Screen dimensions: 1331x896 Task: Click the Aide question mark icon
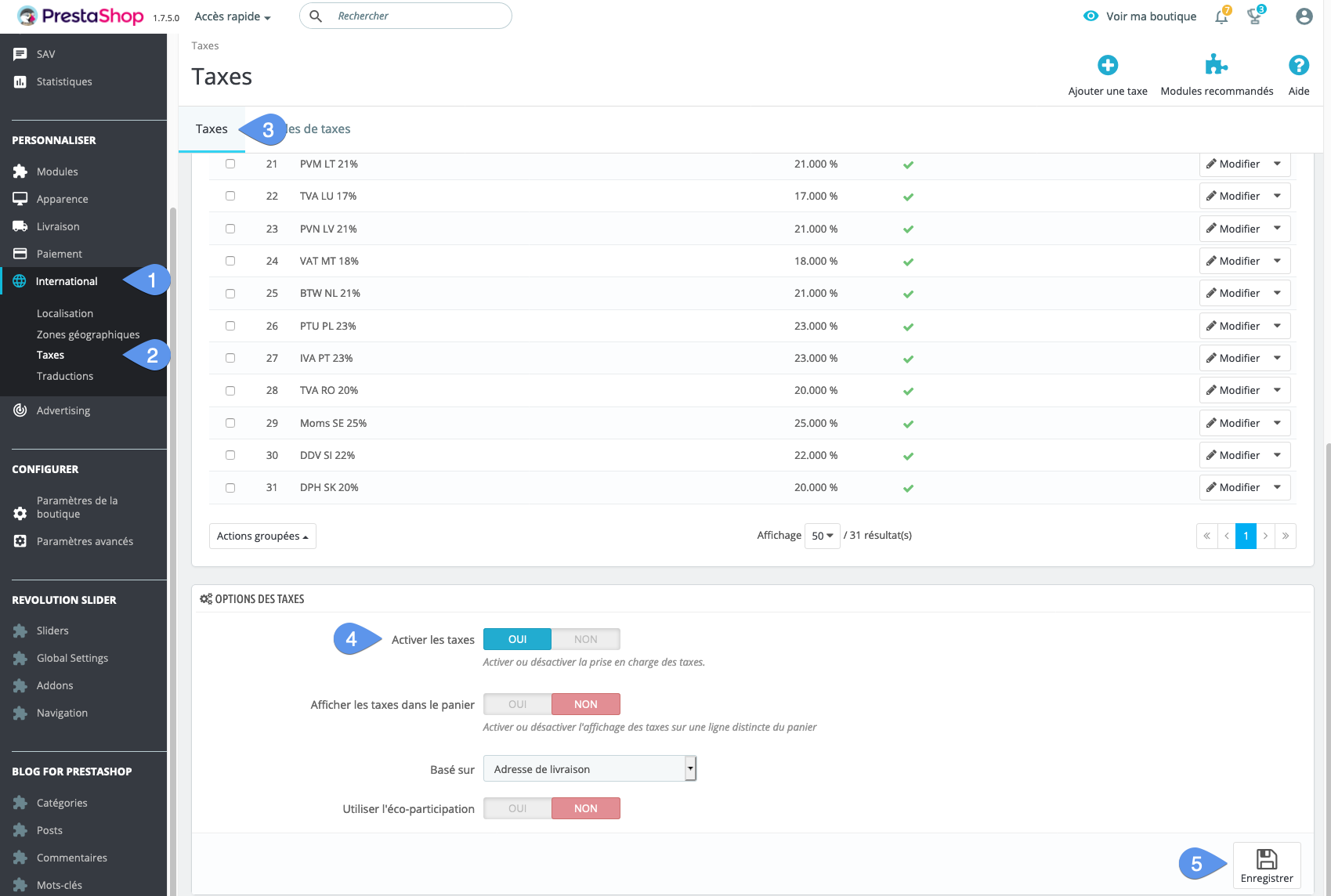(x=1298, y=65)
